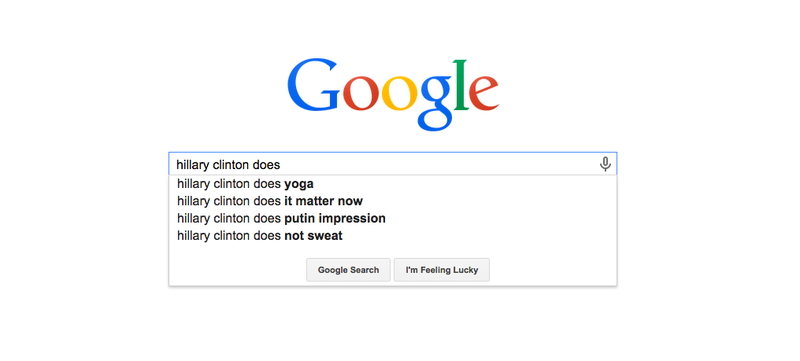Click the first red o in logo
800x361 pixels.
click(x=361, y=93)
